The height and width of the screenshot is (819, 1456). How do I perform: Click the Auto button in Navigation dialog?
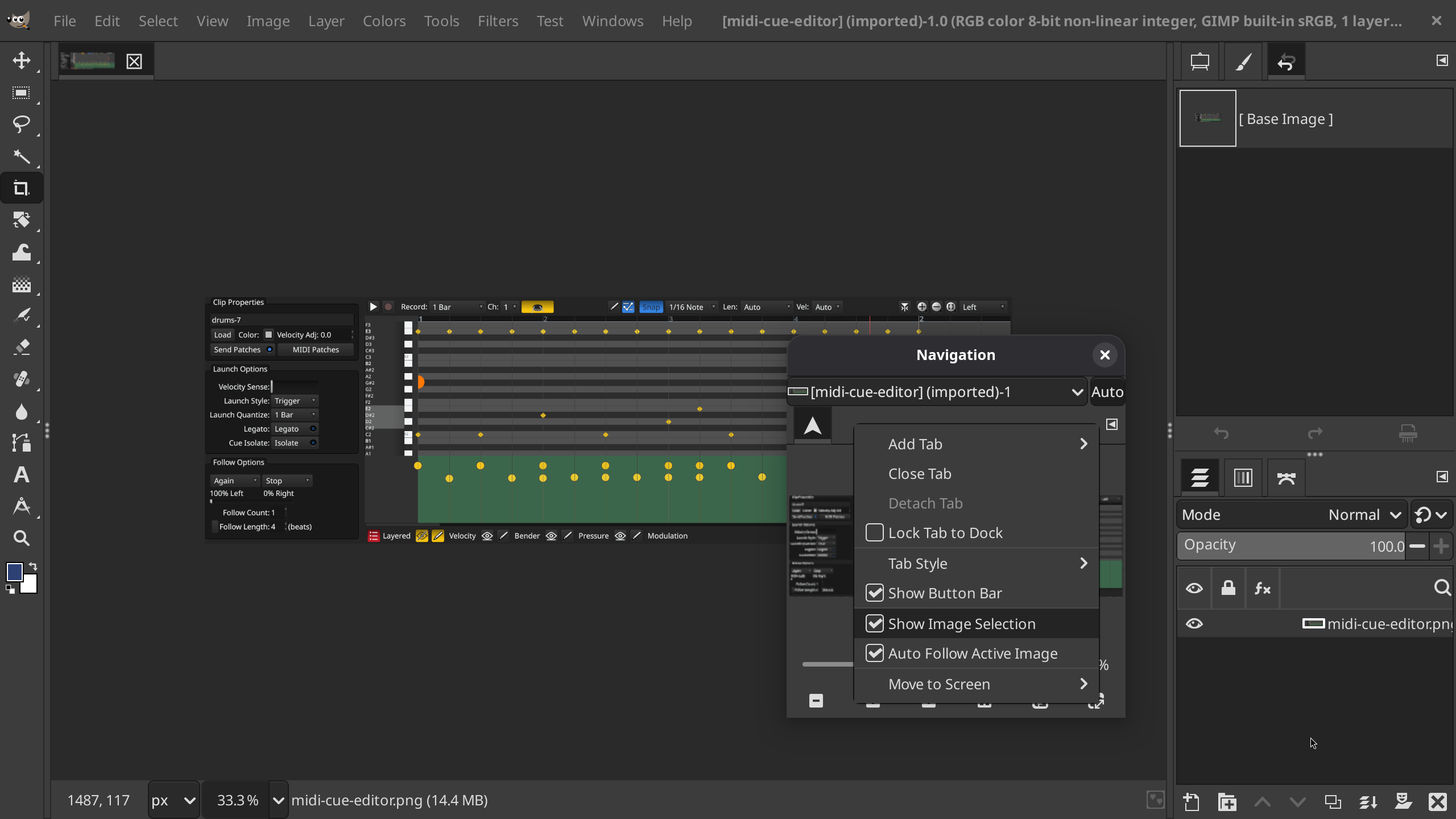pos(1107,392)
